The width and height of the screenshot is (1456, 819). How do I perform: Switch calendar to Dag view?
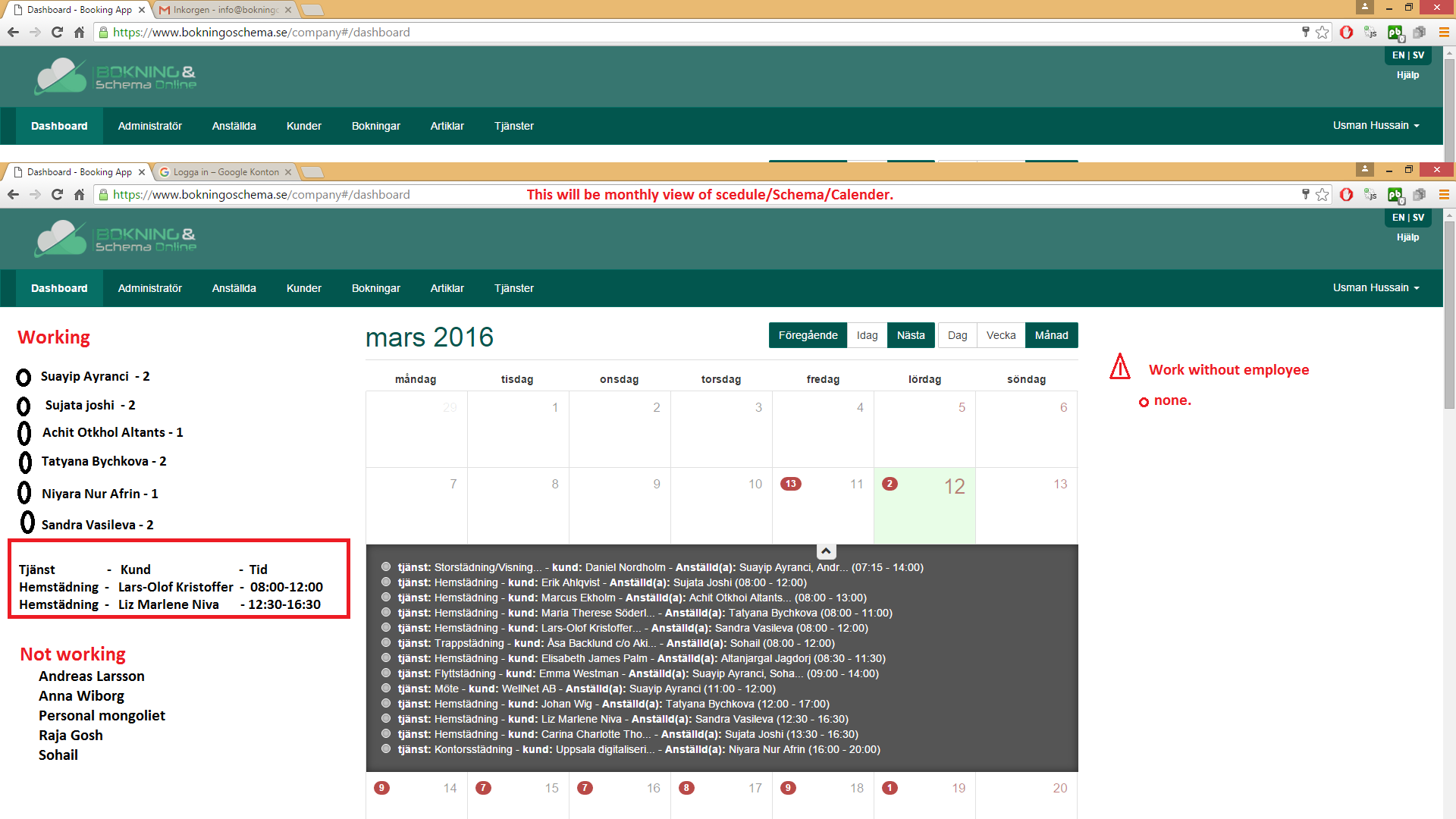click(x=957, y=335)
